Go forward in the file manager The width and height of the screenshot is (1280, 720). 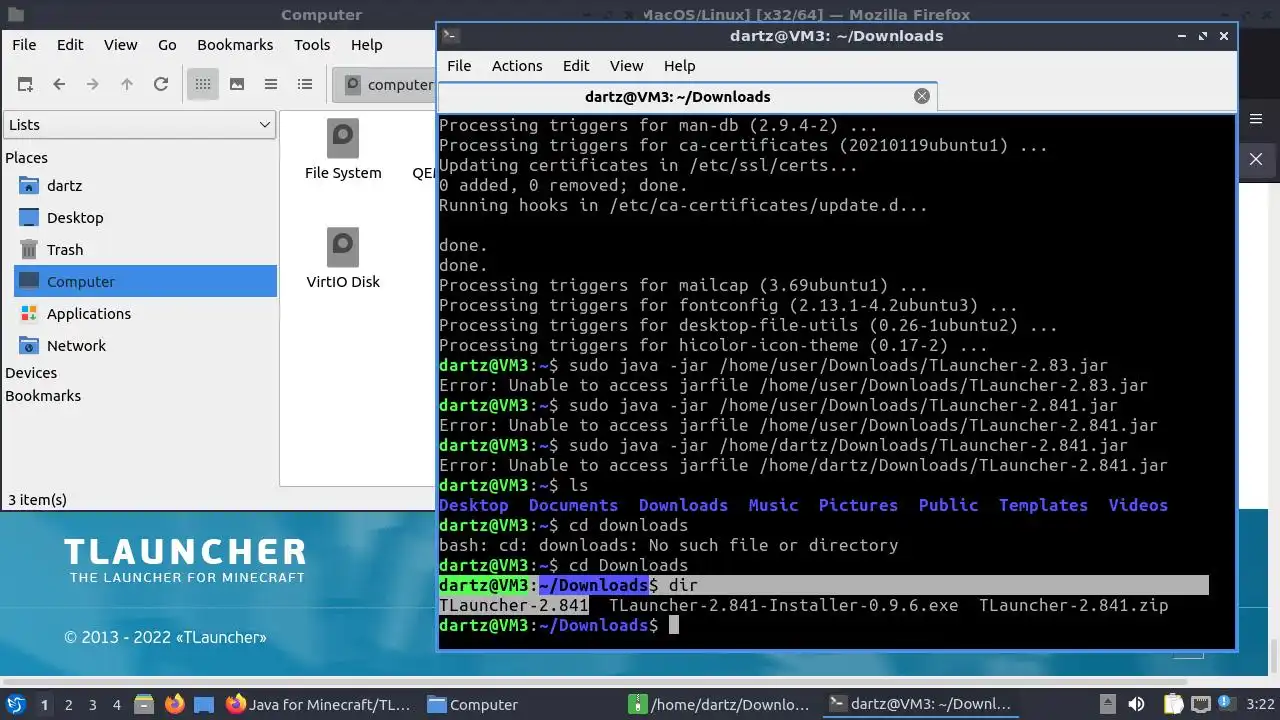click(93, 85)
